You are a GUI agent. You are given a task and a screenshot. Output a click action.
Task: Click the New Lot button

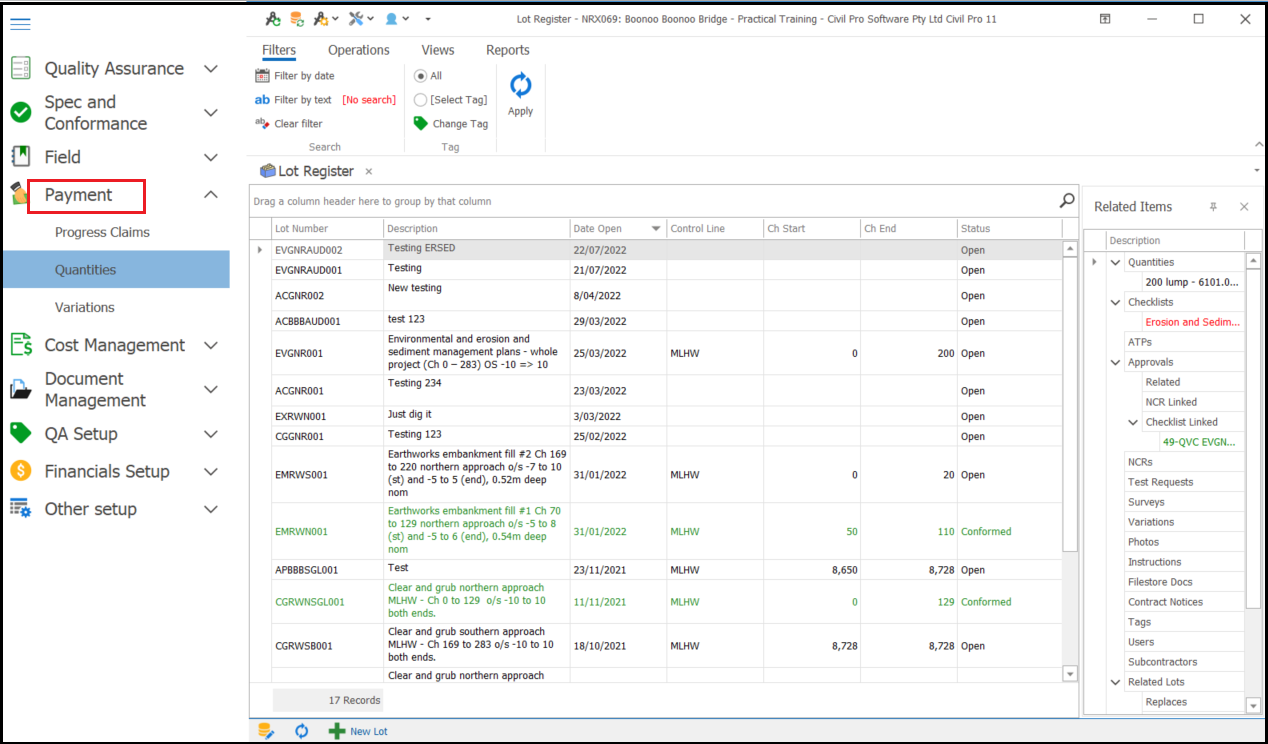point(358,731)
